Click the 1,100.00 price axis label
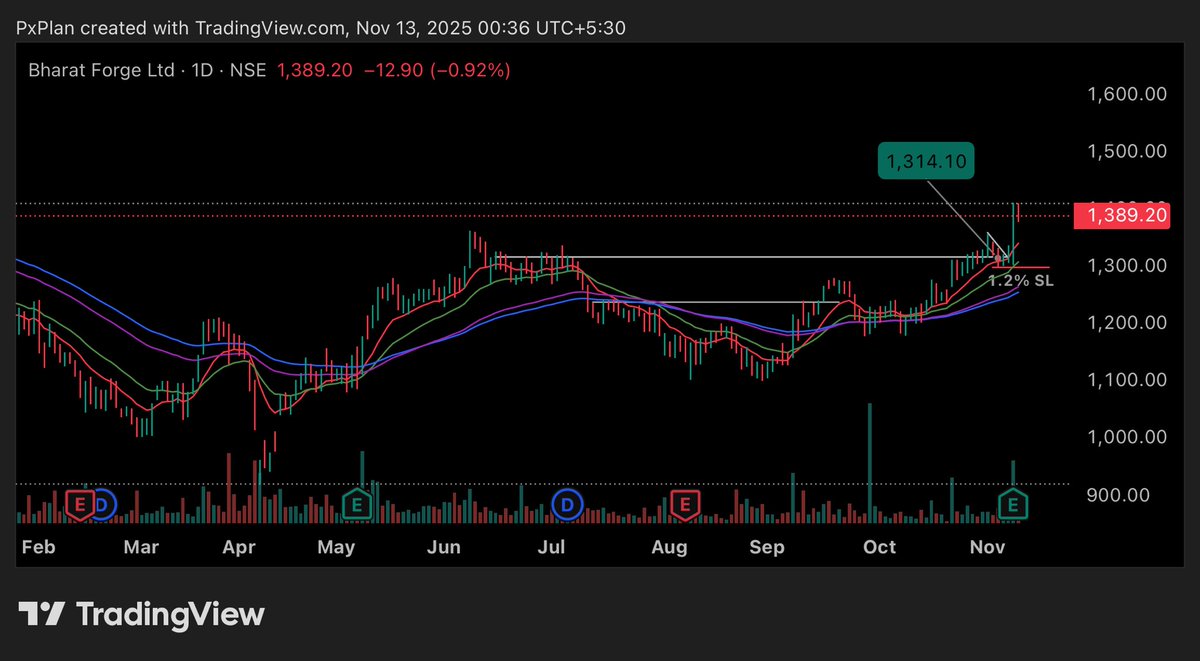1200x661 pixels. 1127,380
